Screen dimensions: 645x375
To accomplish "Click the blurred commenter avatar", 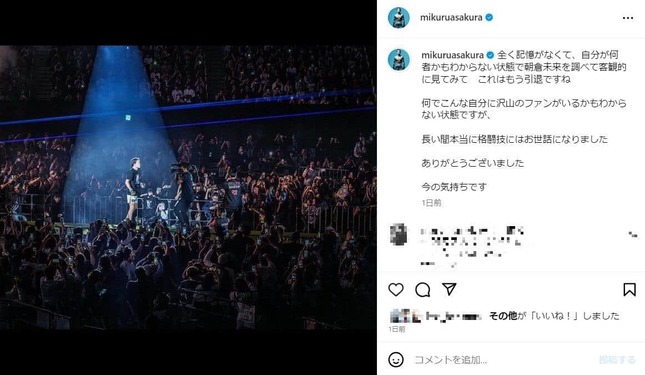I will coord(399,235).
